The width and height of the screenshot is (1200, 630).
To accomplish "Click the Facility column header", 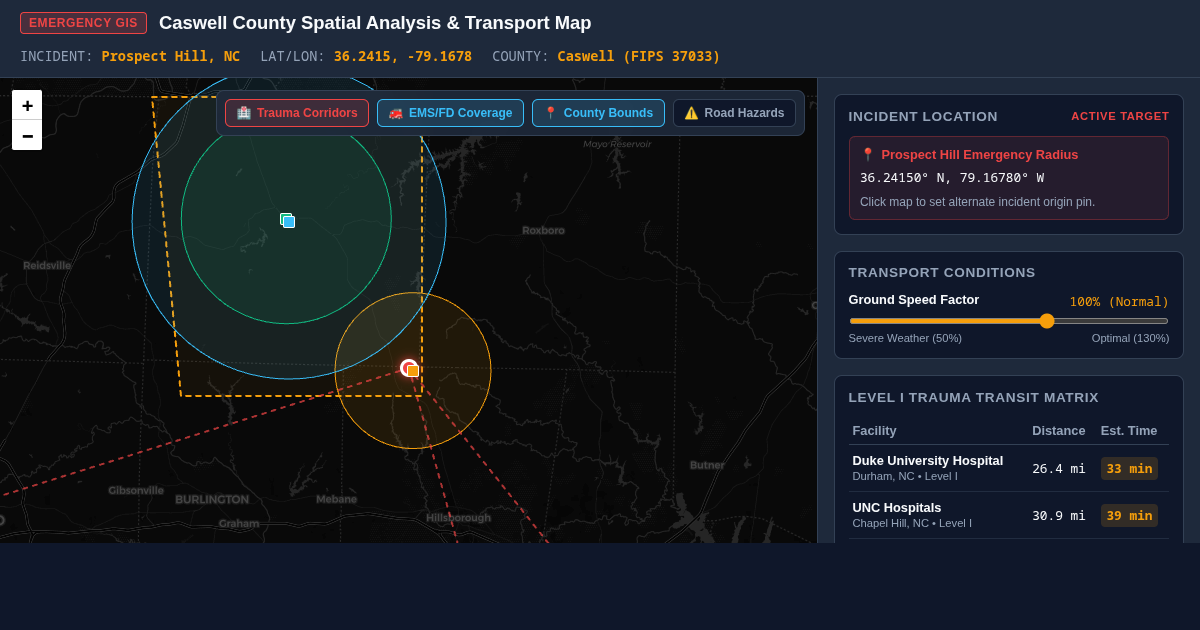I will 874,430.
